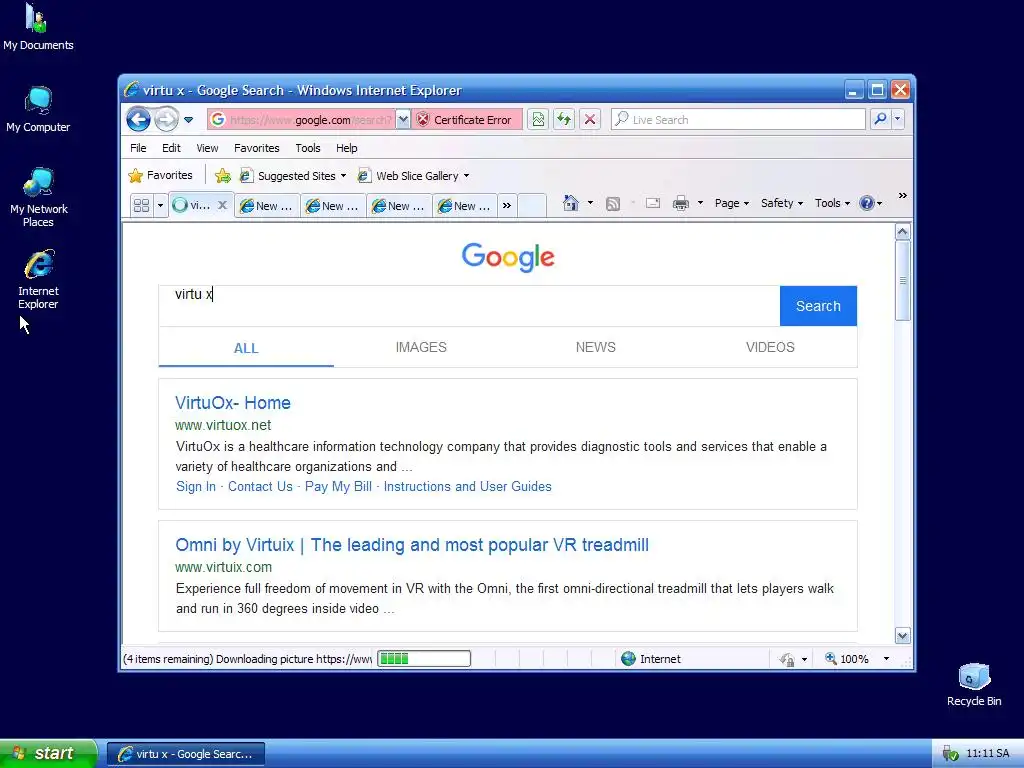Click the address bar URL field
The width and height of the screenshot is (1024, 768).
[x=302, y=120]
